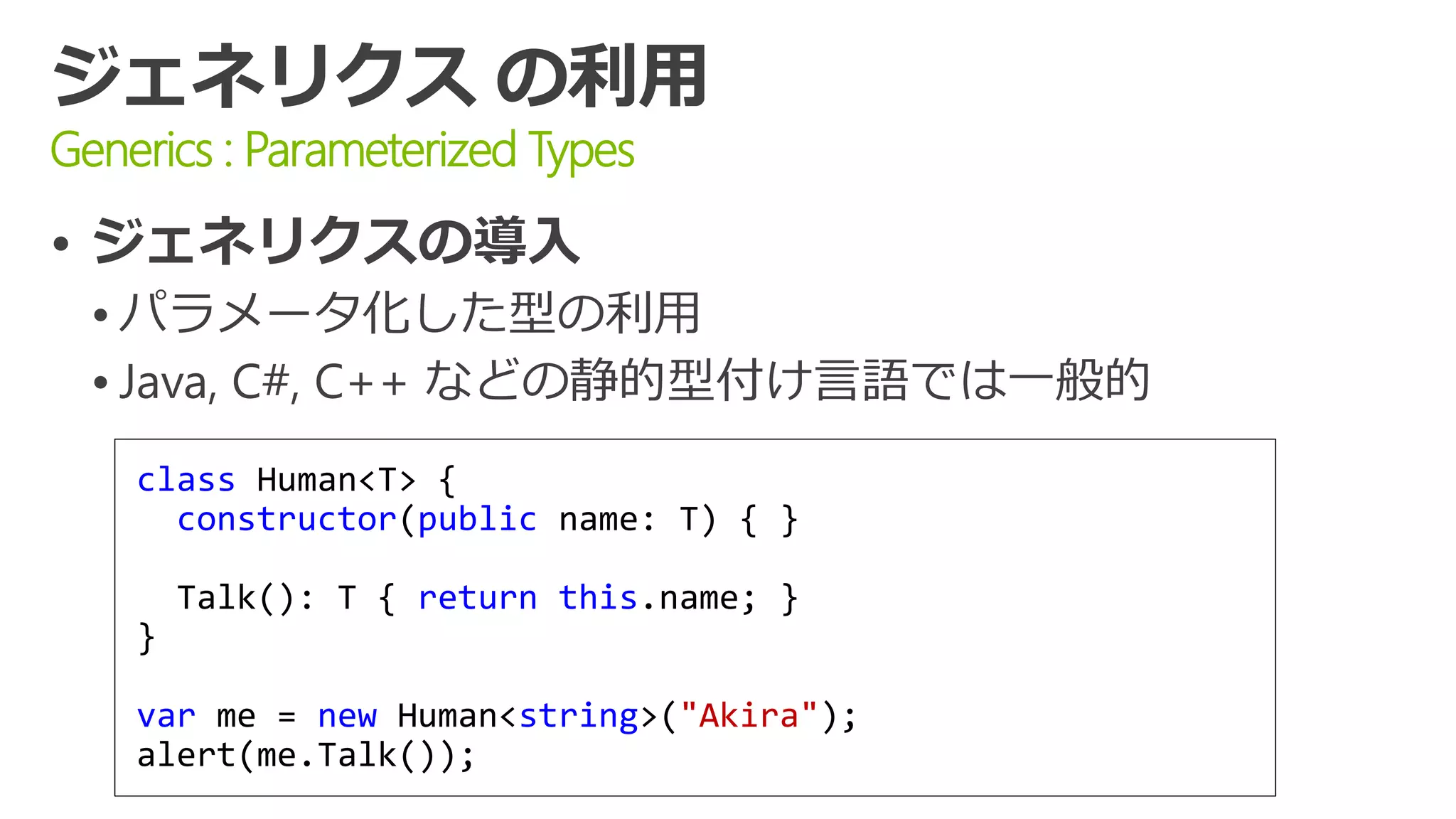Click the closing brace of class Human
The width and height of the screenshot is (1456, 819).
click(146, 638)
